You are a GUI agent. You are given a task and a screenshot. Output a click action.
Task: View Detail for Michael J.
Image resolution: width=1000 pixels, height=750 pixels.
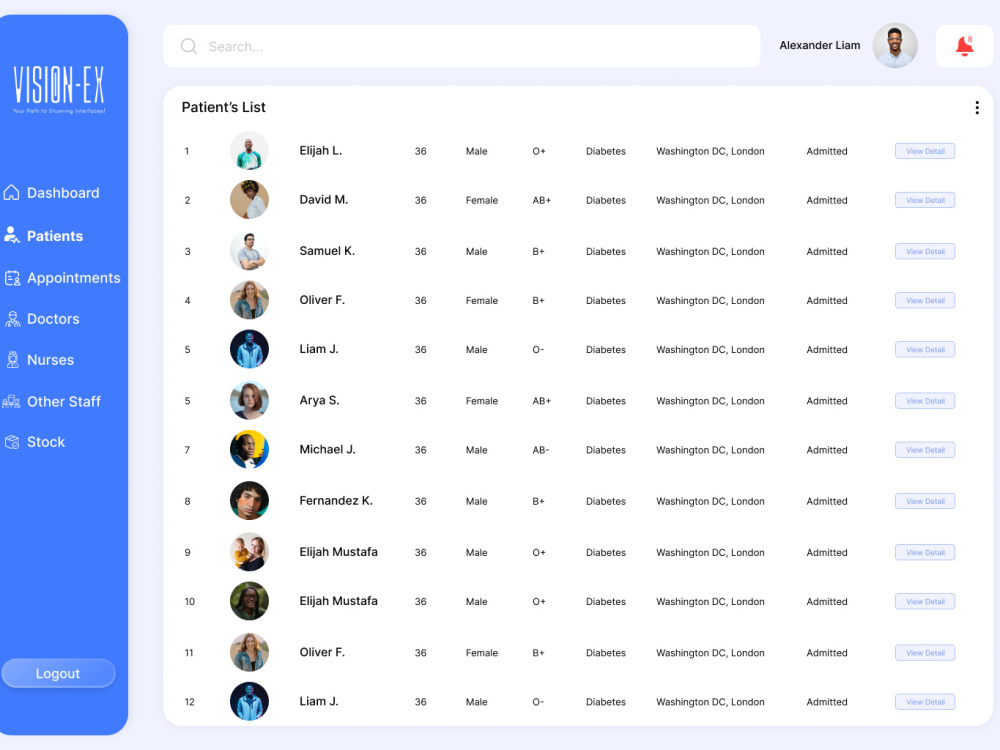pyautogui.click(x=925, y=450)
